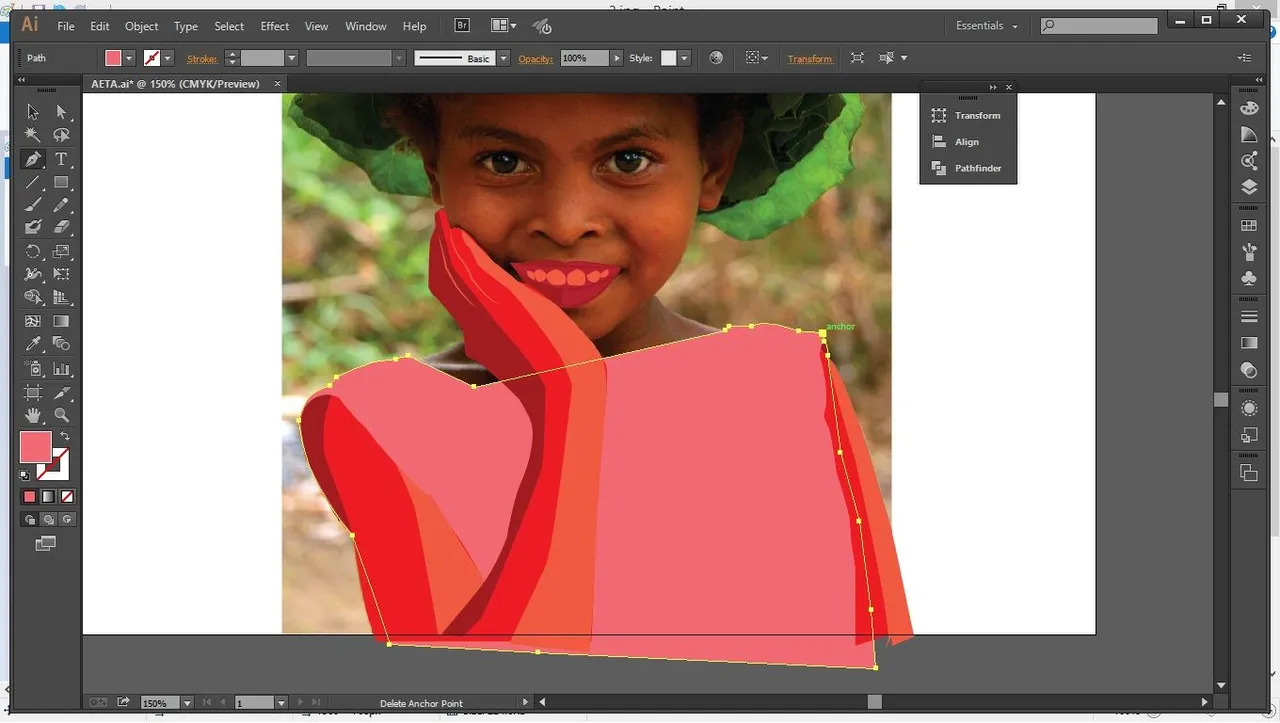Select the Type tool
This screenshot has height=723, width=1280.
coord(61,159)
